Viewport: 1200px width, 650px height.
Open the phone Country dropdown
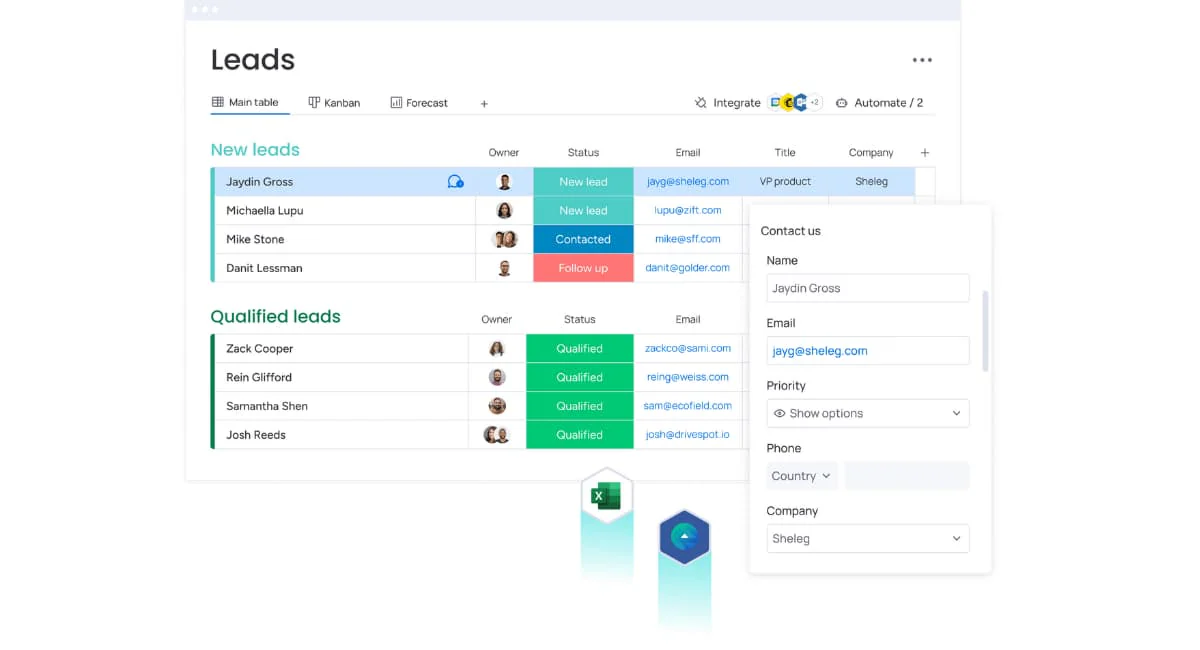pyautogui.click(x=801, y=476)
